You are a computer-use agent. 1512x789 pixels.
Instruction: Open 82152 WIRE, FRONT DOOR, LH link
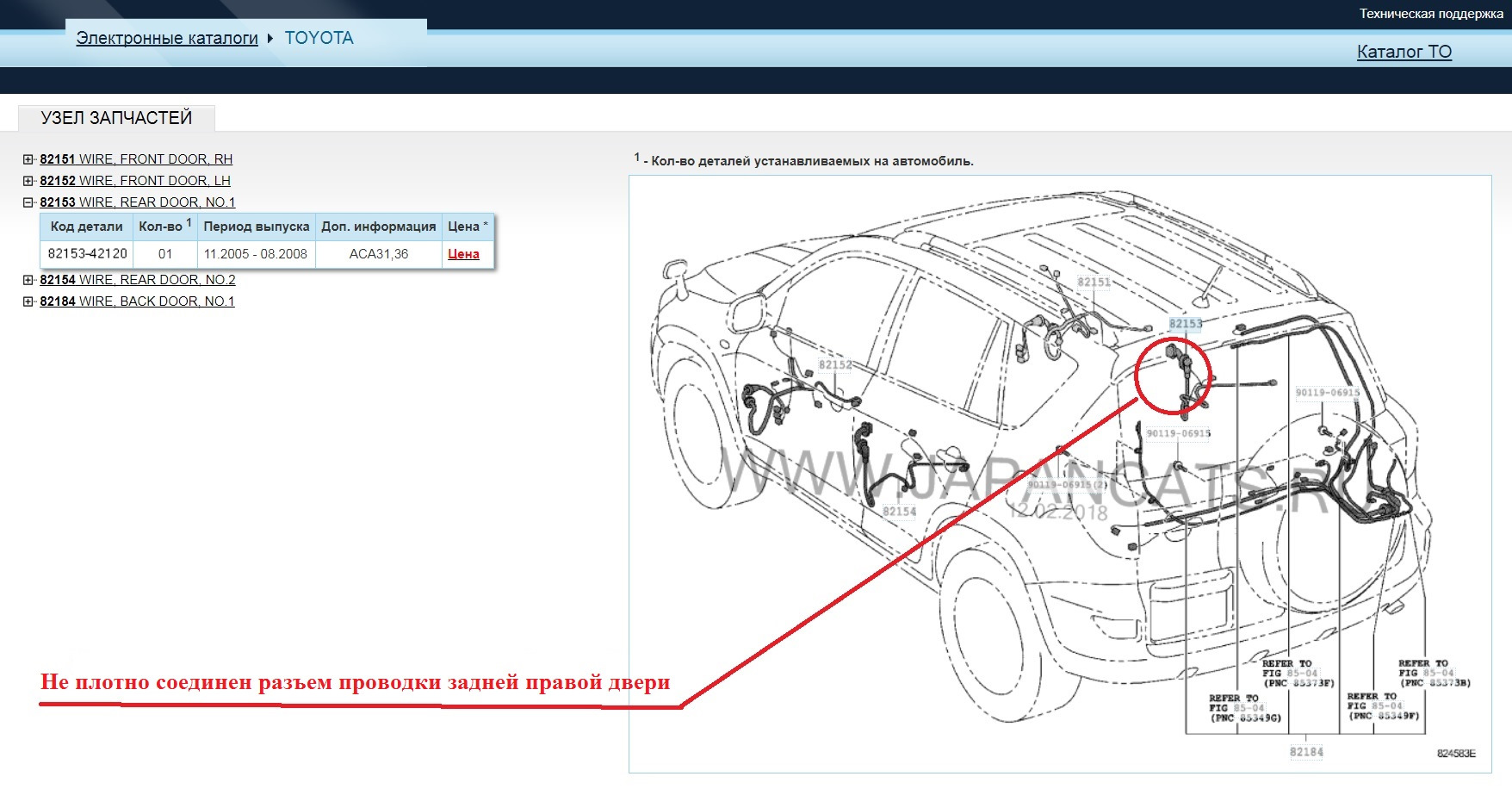[x=135, y=181]
